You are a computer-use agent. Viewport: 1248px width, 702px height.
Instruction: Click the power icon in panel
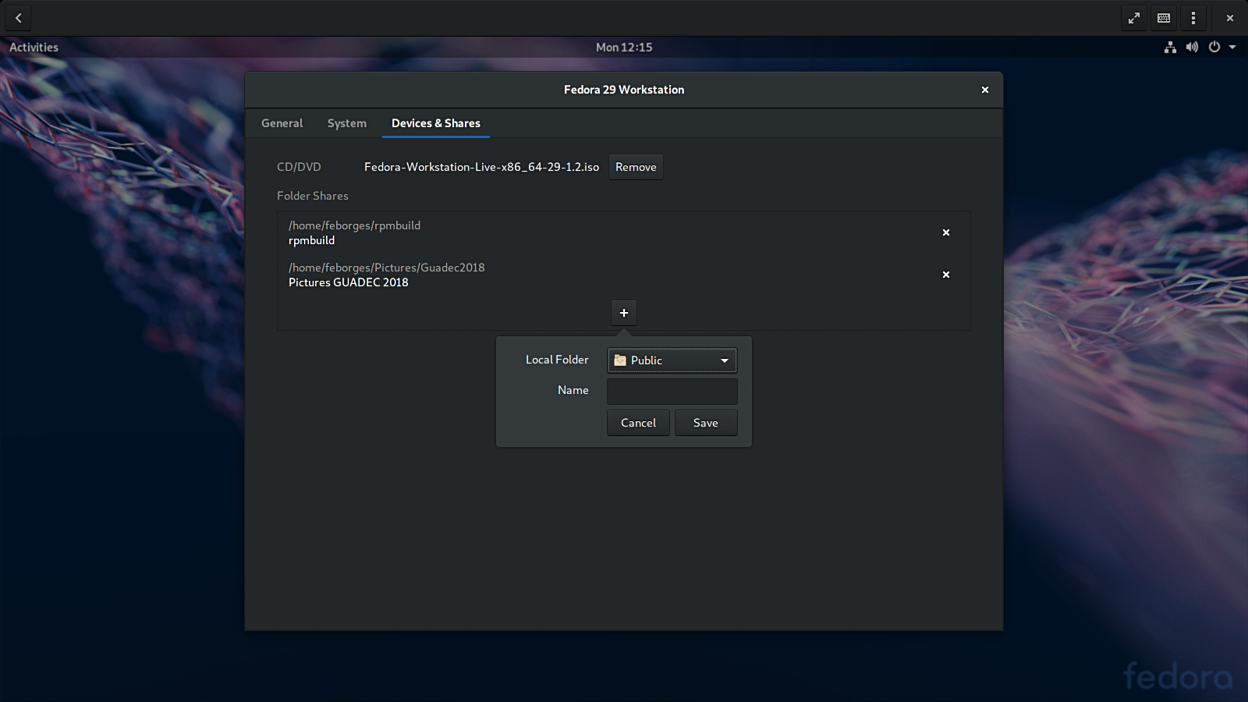pyautogui.click(x=1214, y=47)
